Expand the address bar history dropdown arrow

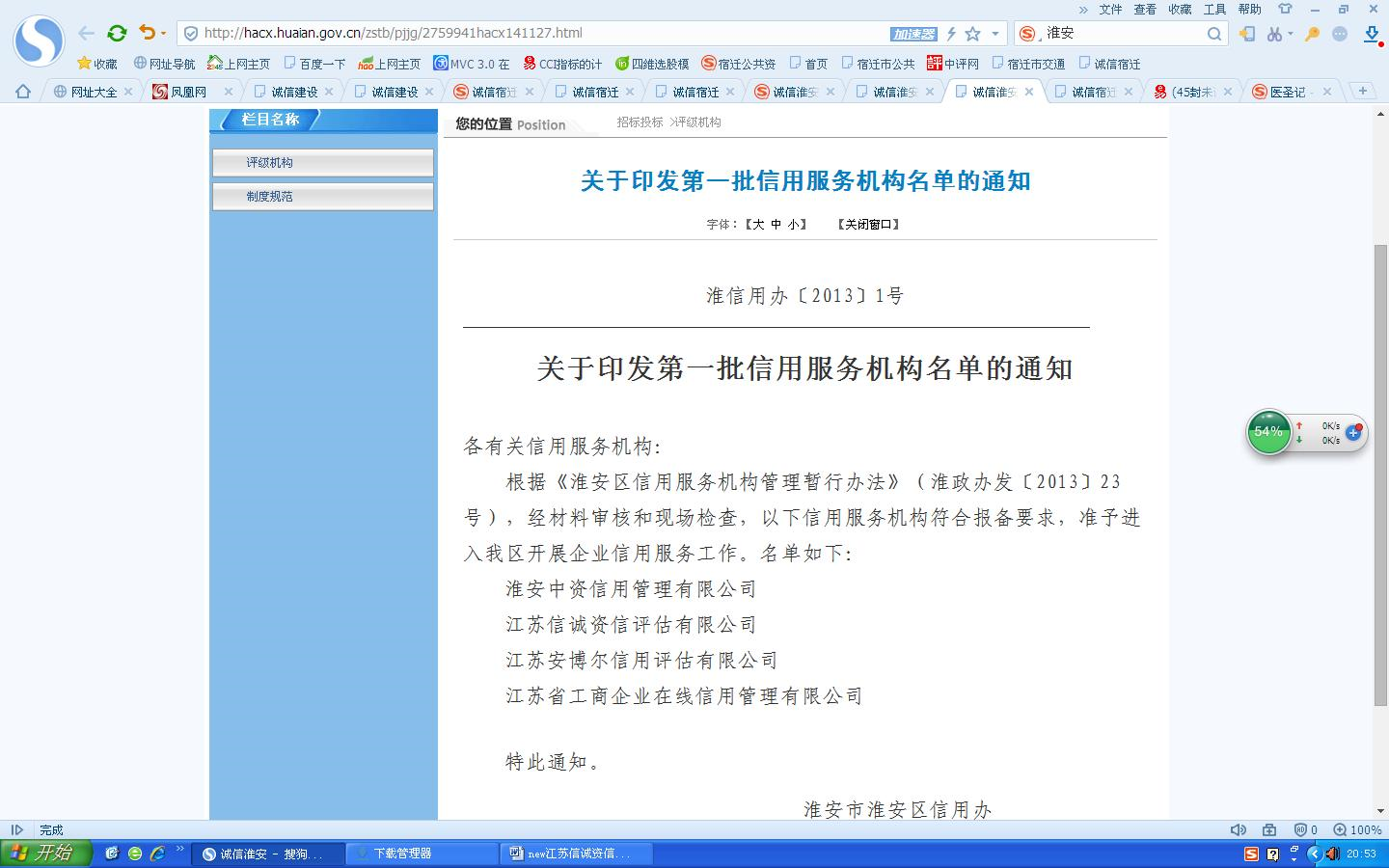[995, 34]
